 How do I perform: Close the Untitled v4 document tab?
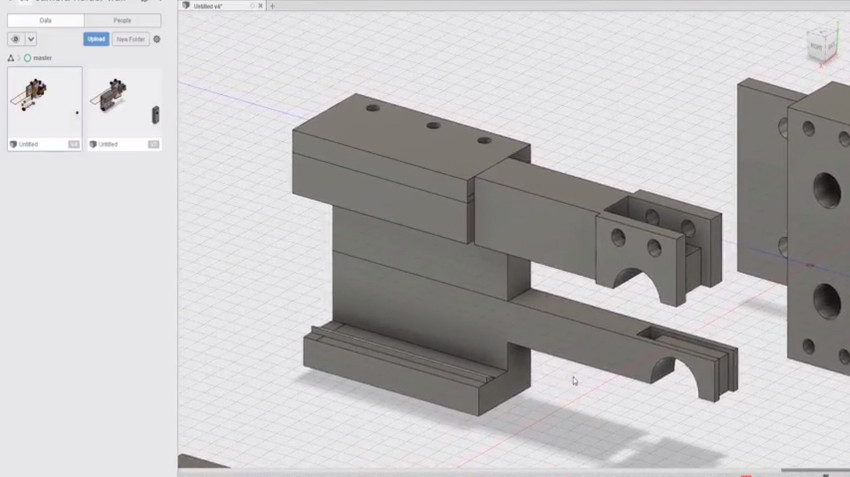[261, 6]
